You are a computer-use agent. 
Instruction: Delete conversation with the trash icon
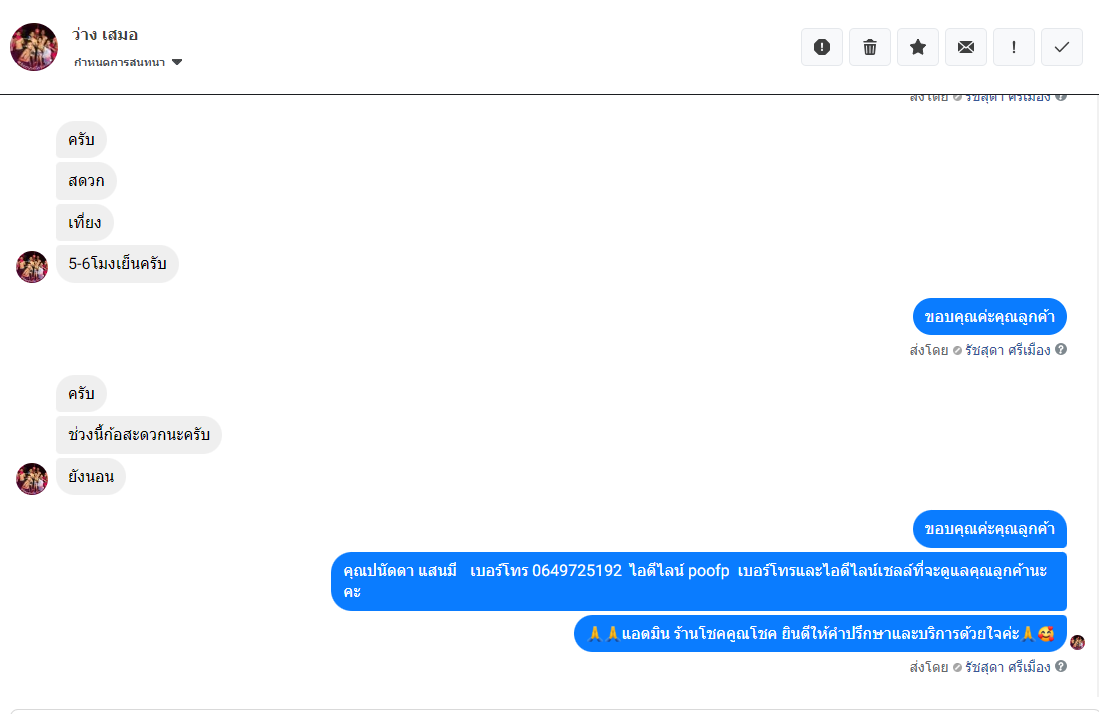(870, 47)
